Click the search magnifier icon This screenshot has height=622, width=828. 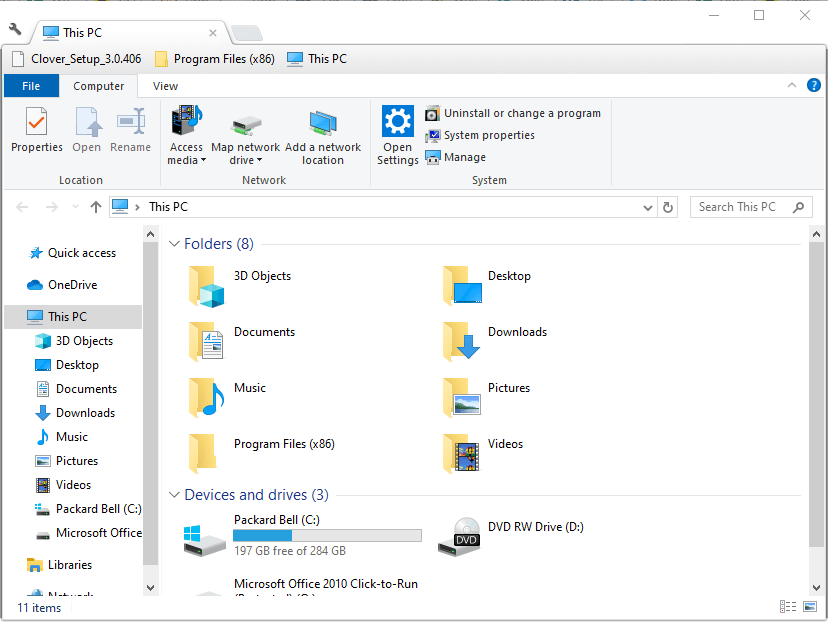point(798,207)
